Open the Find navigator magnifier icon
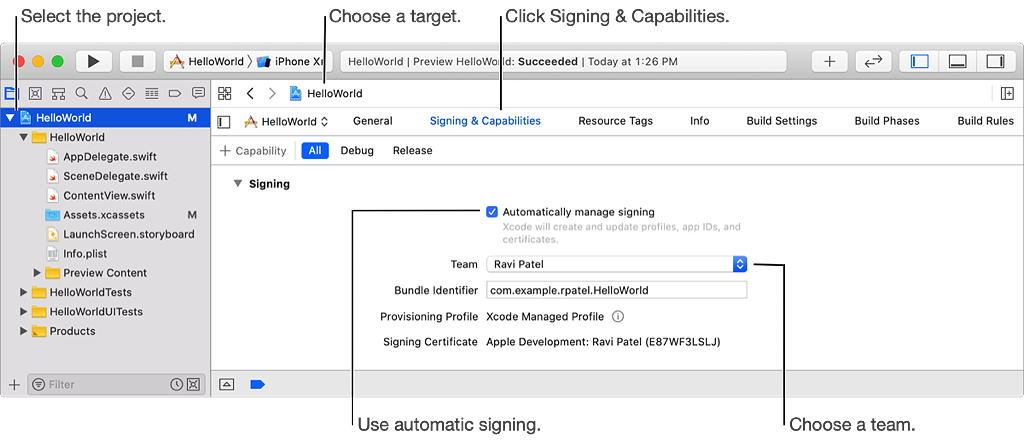This screenshot has width=1024, height=440. pyautogui.click(x=82, y=93)
